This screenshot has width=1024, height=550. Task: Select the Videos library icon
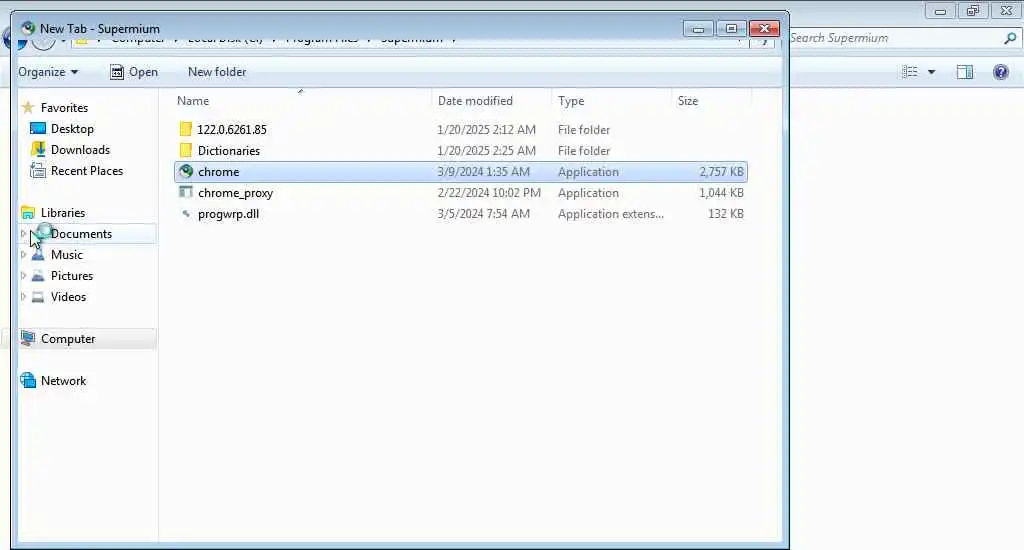pyautogui.click(x=39, y=297)
